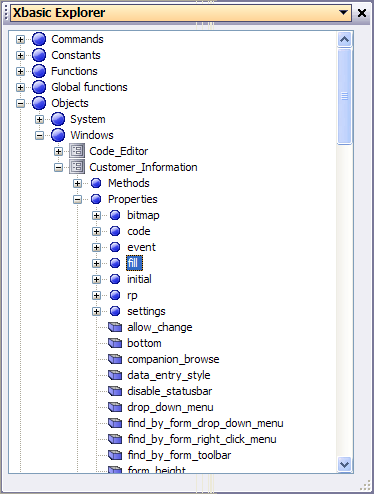Viewport: 374px width, 494px height.
Task: Expand the settings property group
Action: pos(96,311)
